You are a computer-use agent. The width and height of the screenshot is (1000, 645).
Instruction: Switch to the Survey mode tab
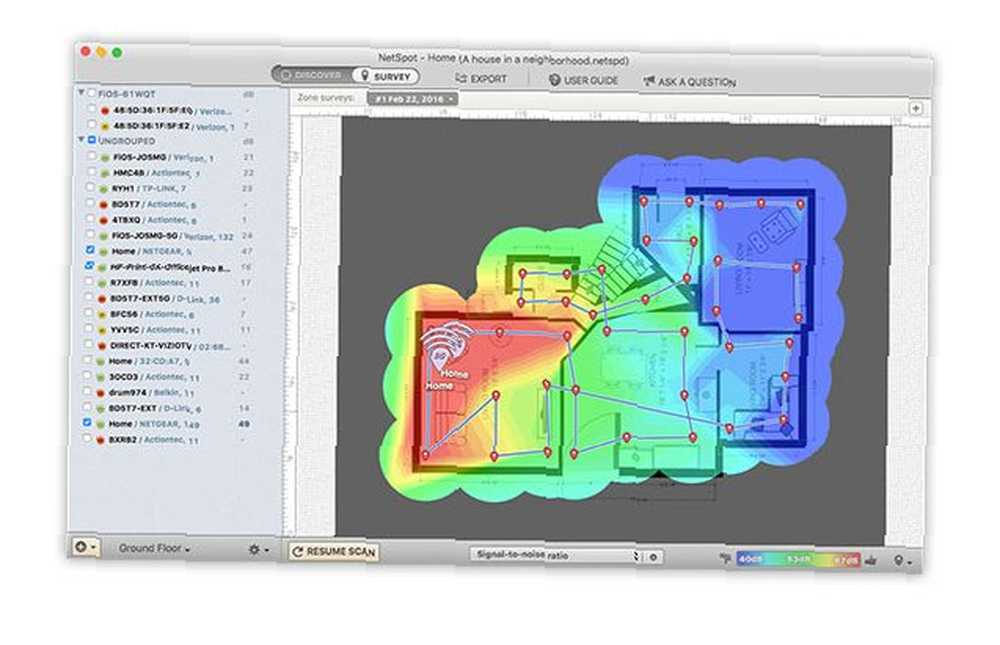click(x=385, y=76)
